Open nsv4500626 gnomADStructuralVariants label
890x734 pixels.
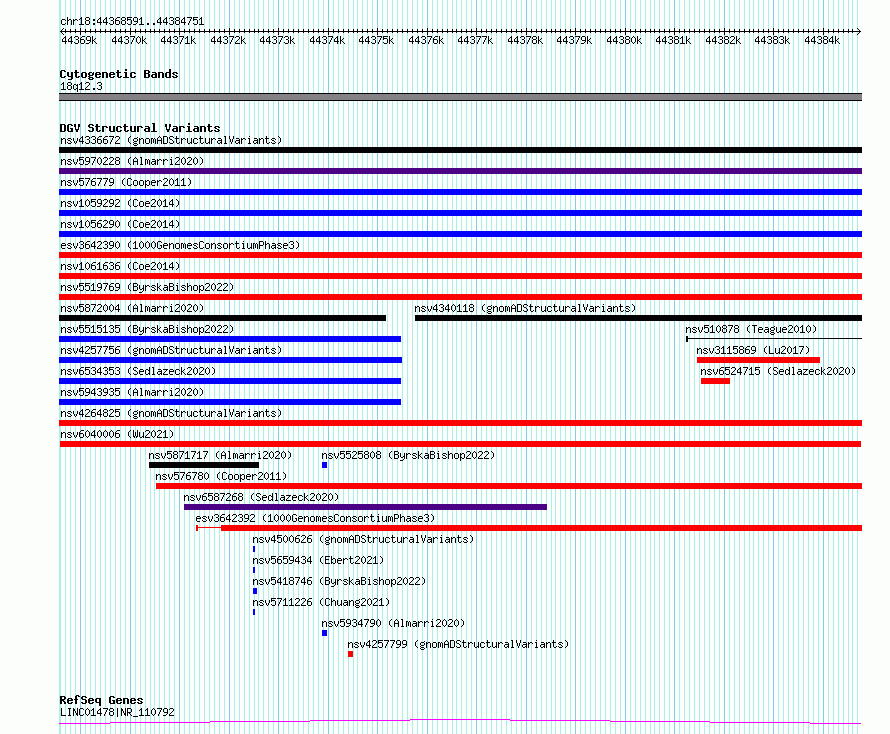point(363,539)
